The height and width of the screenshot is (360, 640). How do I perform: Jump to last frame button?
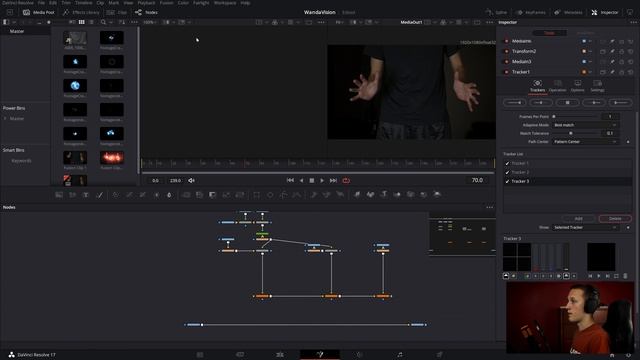point(333,180)
